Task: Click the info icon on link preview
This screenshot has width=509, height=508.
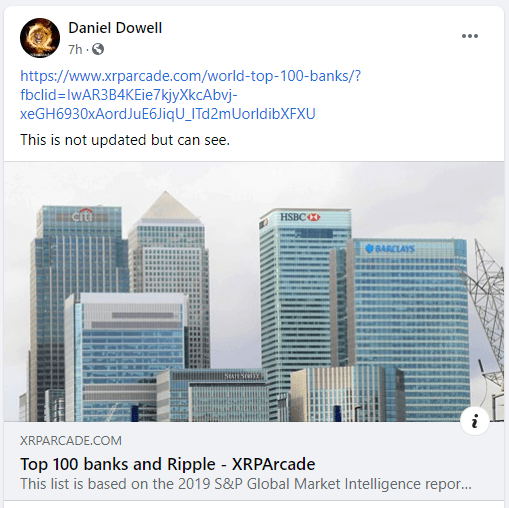Action: [475, 421]
